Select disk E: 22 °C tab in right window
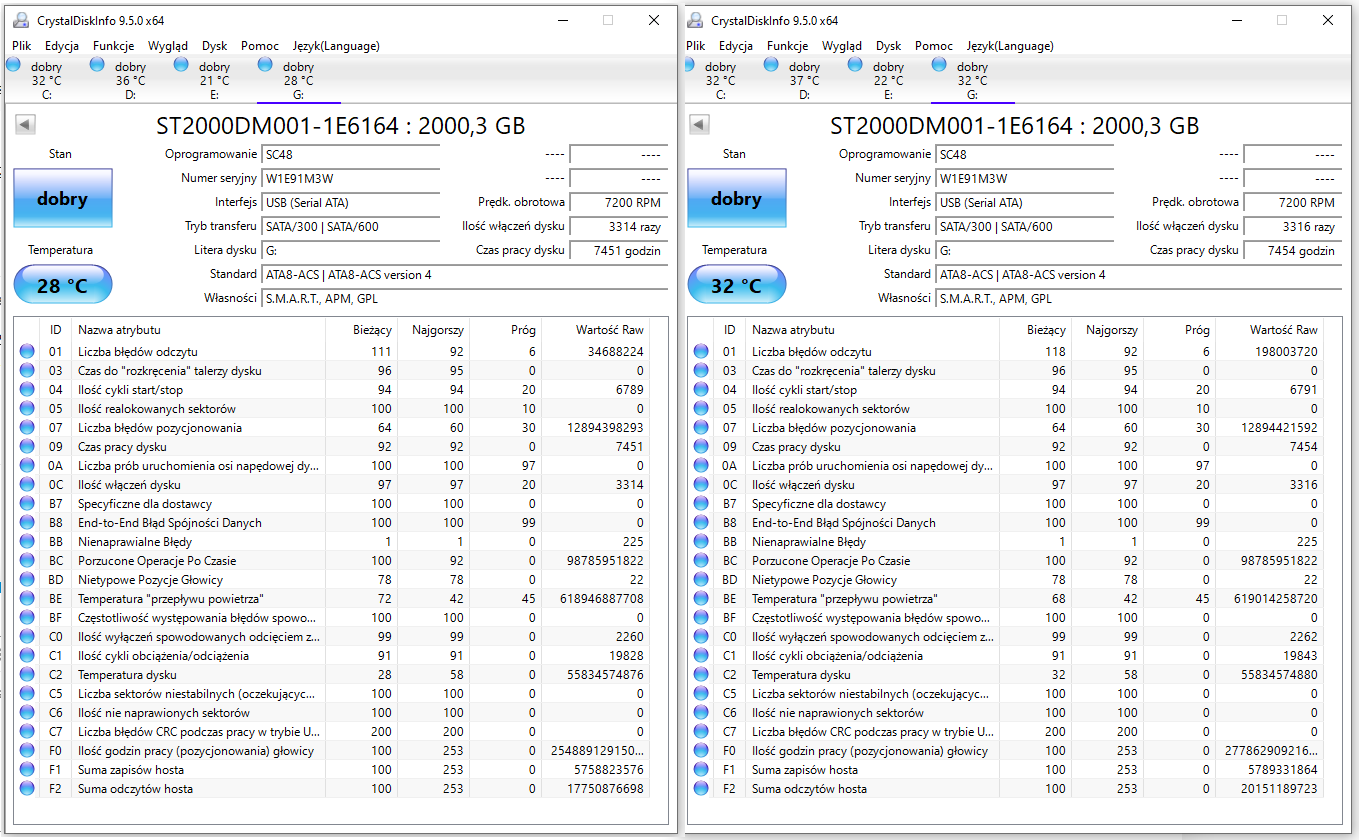The height and width of the screenshot is (840, 1359). (x=888, y=80)
